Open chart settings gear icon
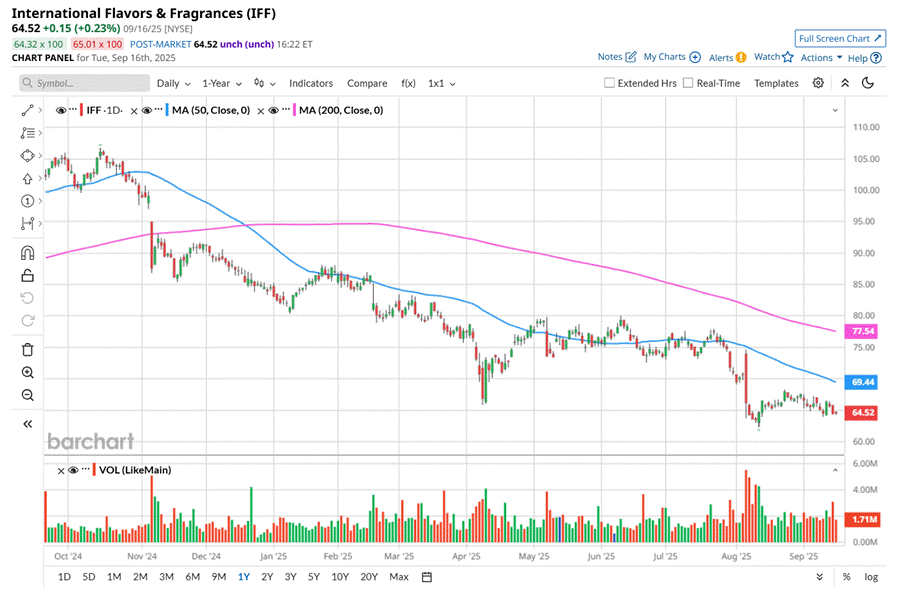This screenshot has width=903, height=595. (818, 83)
